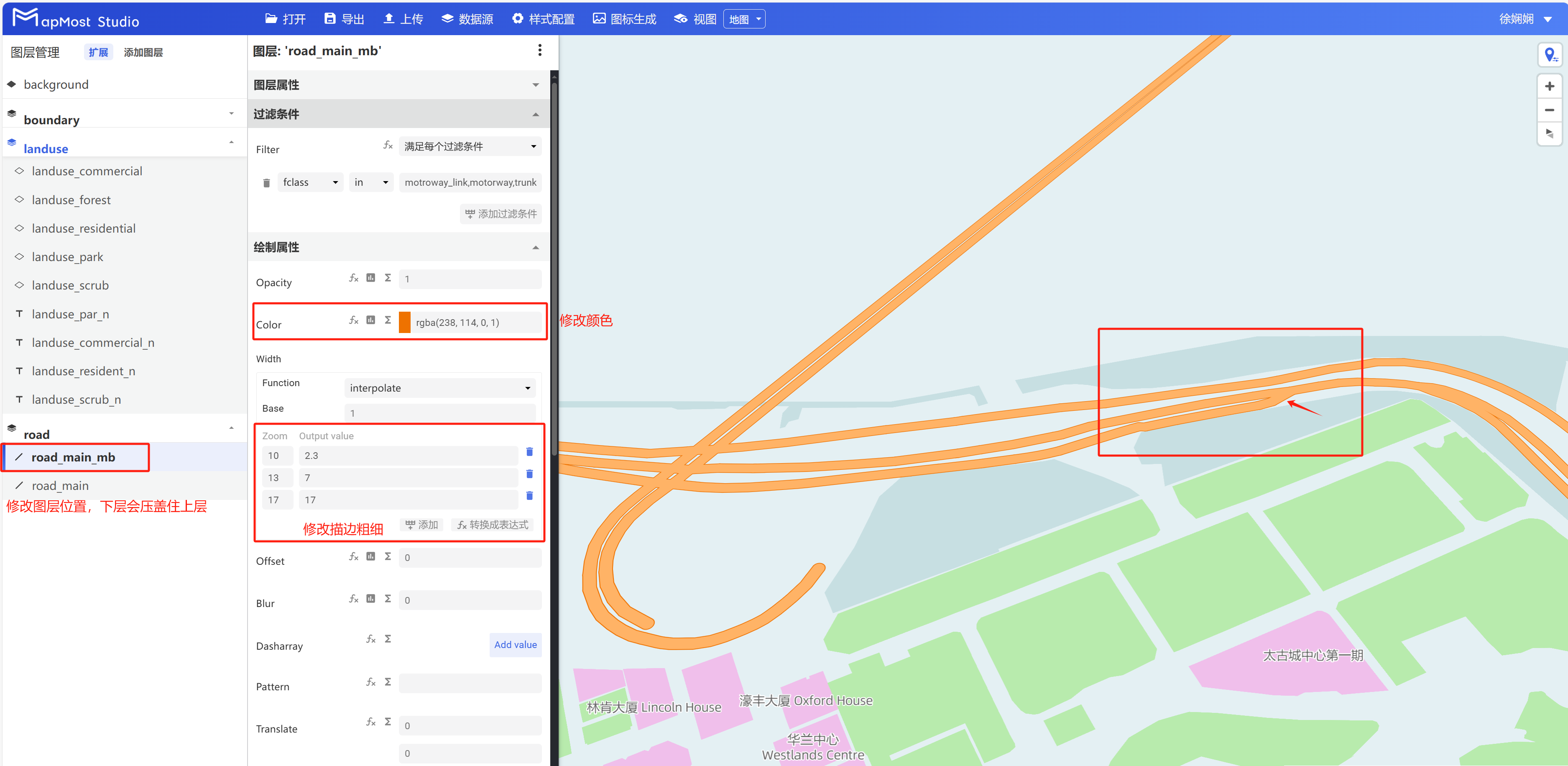The height and width of the screenshot is (766, 1568).
Task: Select the 添加图层 tab
Action: (x=143, y=52)
